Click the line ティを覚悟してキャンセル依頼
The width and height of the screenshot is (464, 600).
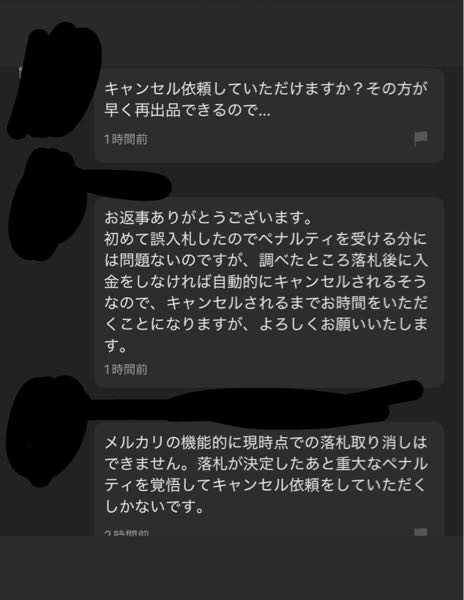(x=265, y=485)
